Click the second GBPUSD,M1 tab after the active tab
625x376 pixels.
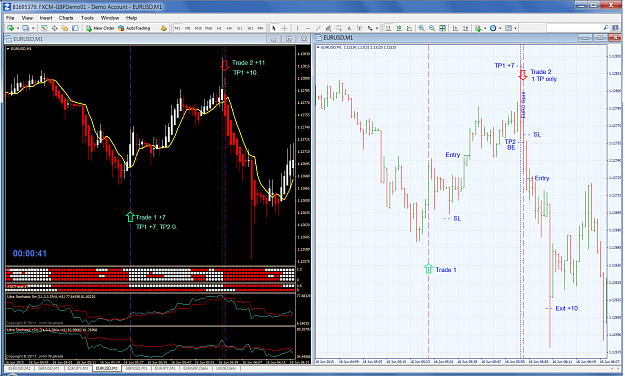(x=137, y=368)
